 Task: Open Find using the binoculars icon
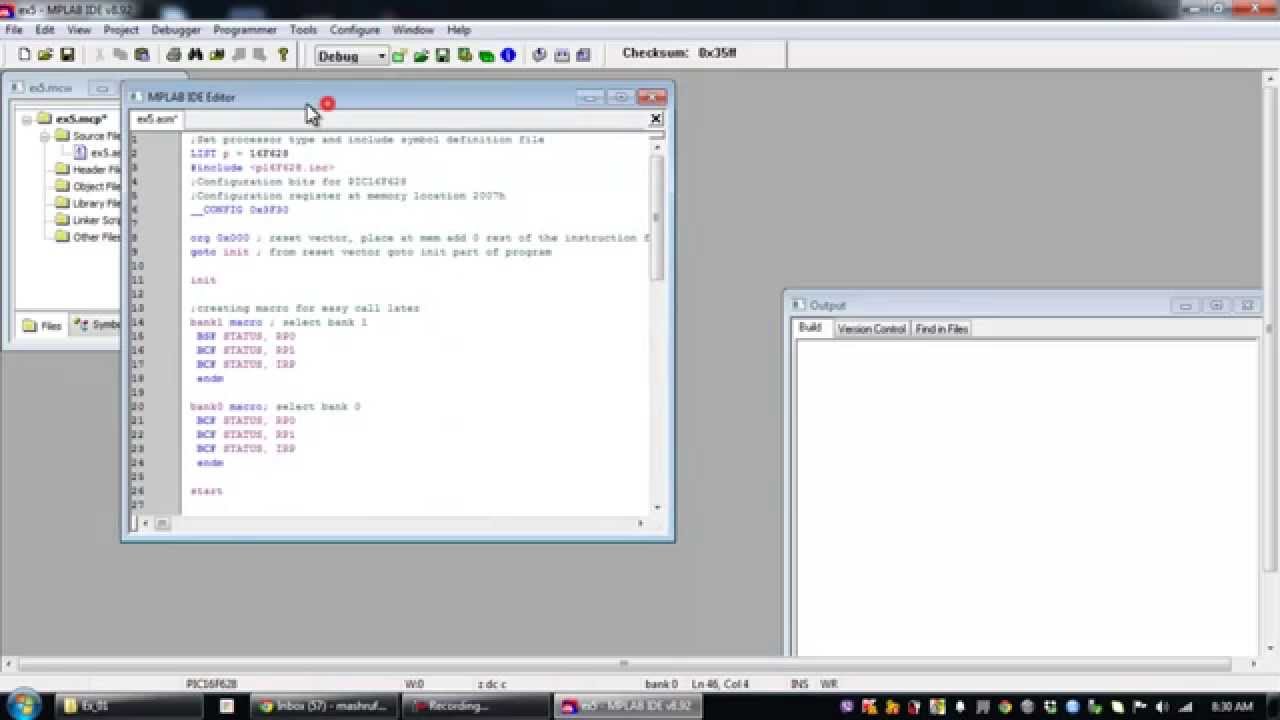(195, 55)
